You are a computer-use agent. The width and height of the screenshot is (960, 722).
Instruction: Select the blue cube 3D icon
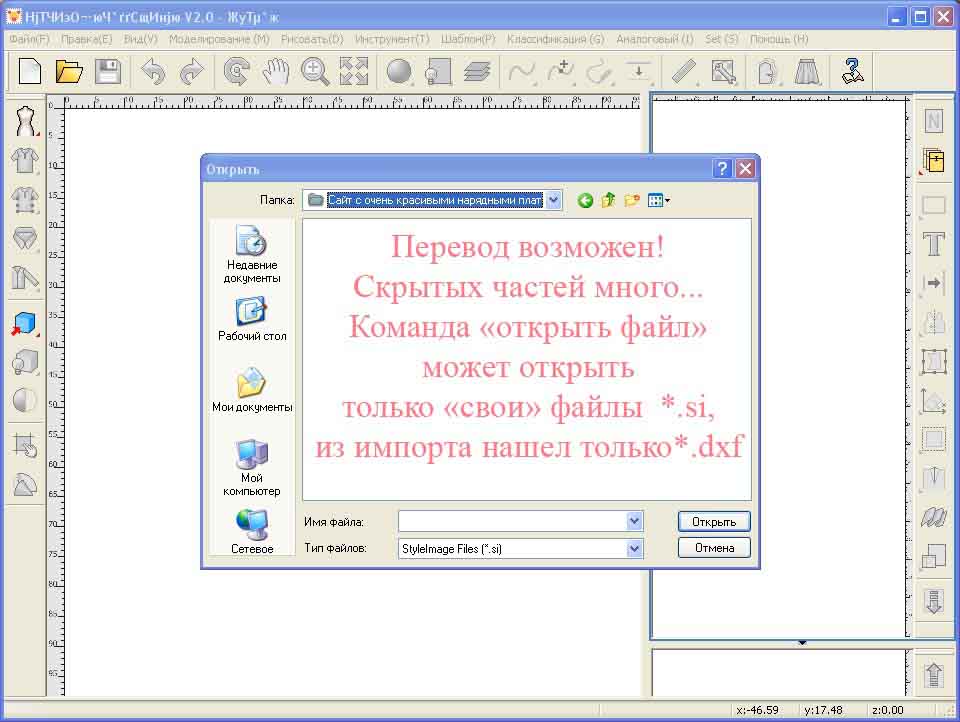click(25, 323)
